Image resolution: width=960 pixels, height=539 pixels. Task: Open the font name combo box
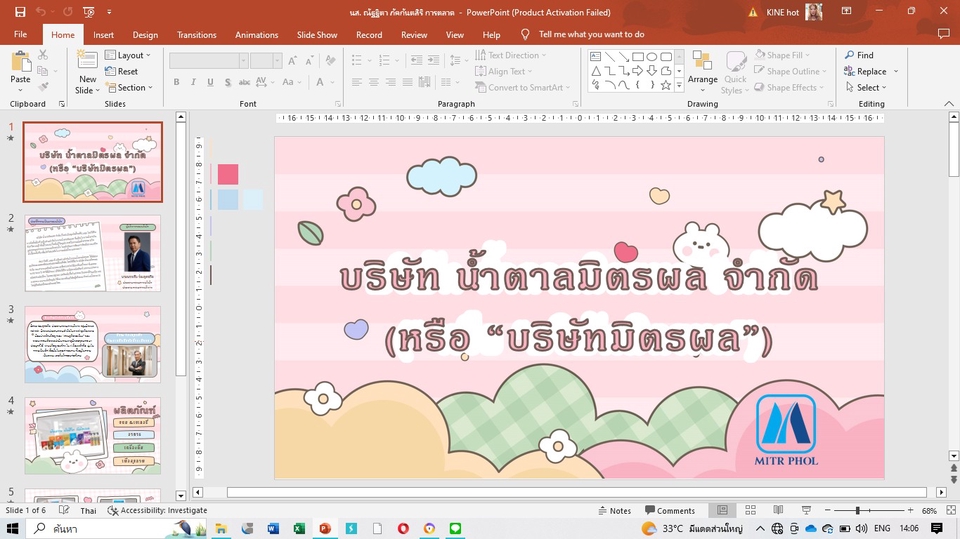pos(209,60)
